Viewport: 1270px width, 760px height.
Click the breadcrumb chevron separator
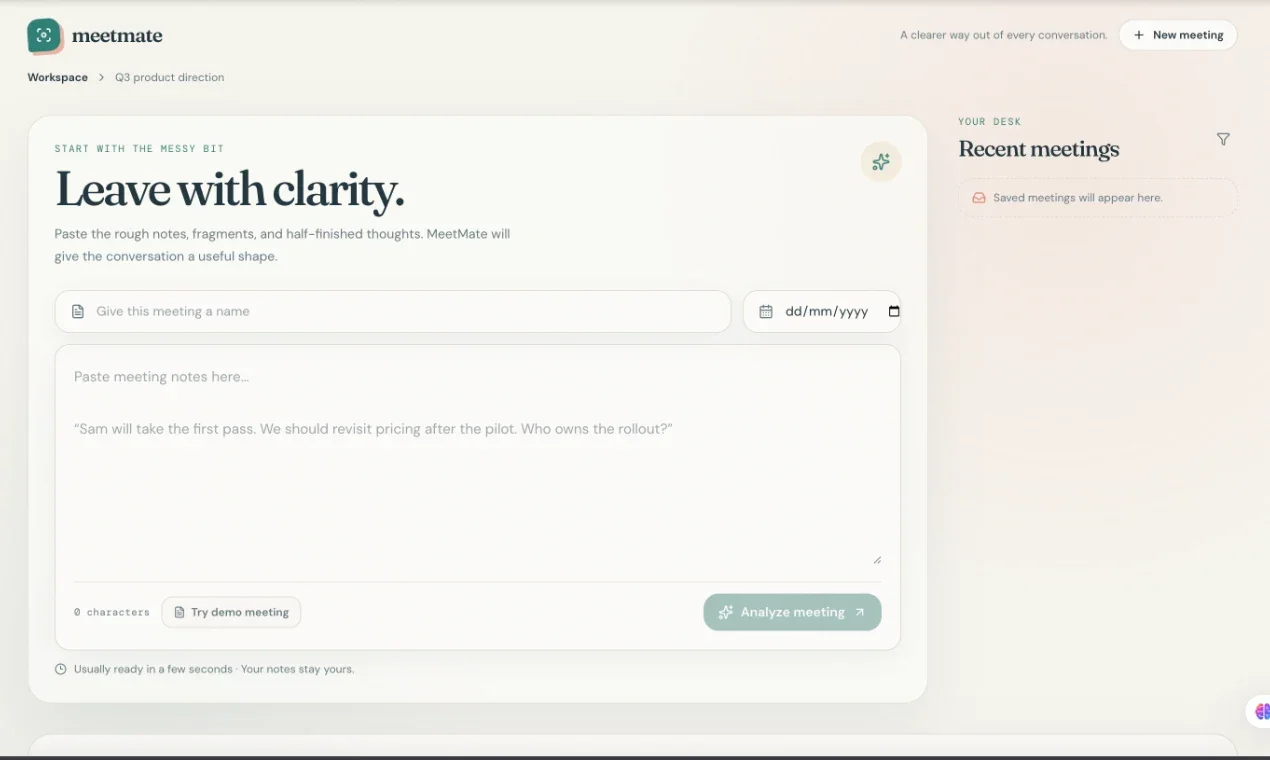tap(101, 77)
